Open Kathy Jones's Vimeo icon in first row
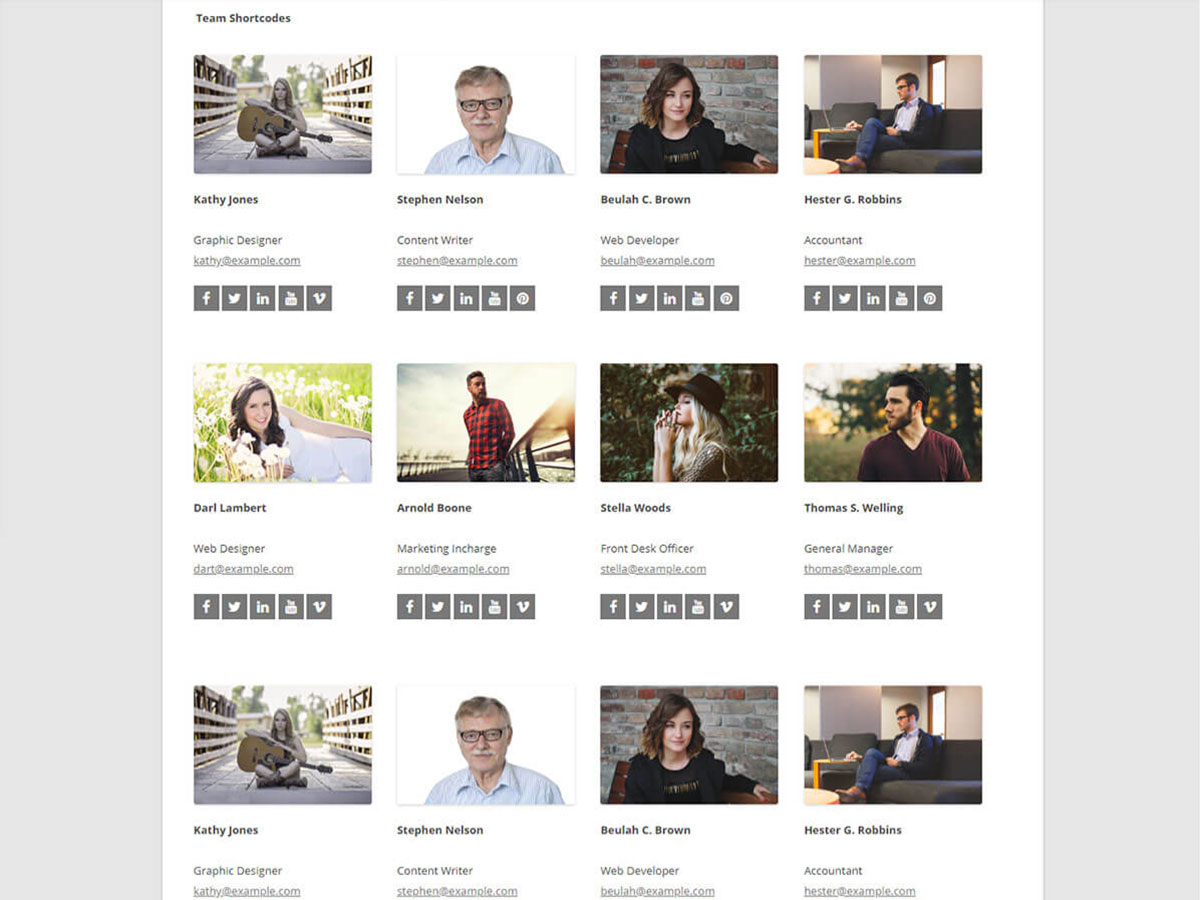The image size is (1200, 900). pyautogui.click(x=319, y=298)
